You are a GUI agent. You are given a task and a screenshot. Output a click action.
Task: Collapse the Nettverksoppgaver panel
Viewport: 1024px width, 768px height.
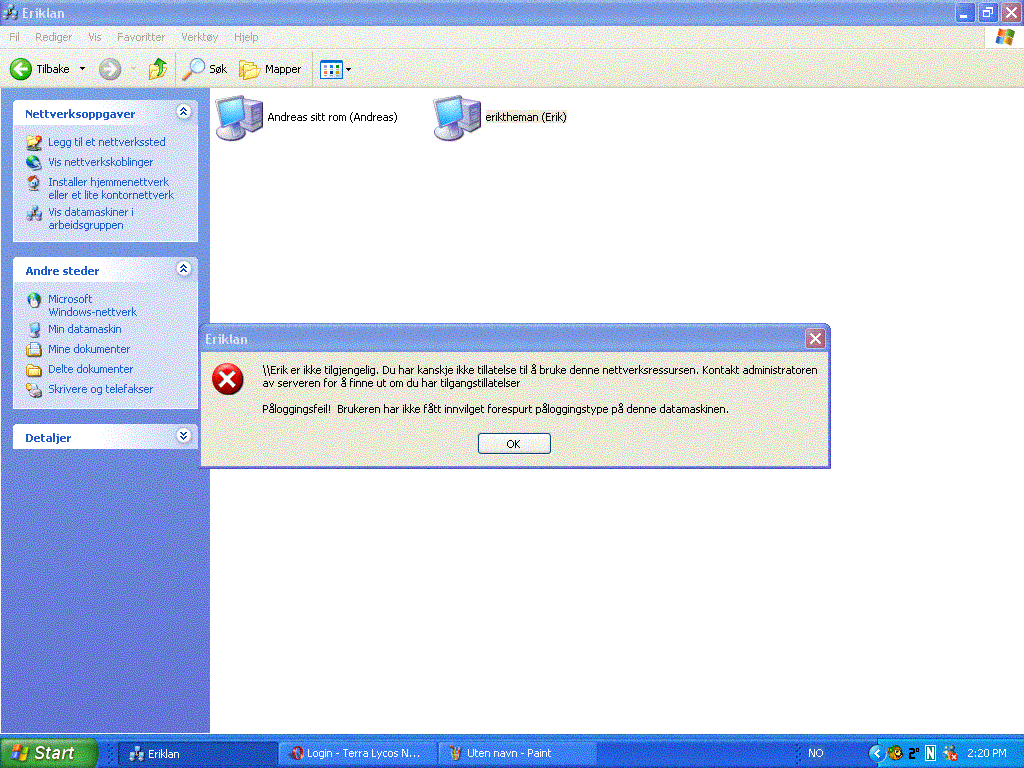(184, 112)
